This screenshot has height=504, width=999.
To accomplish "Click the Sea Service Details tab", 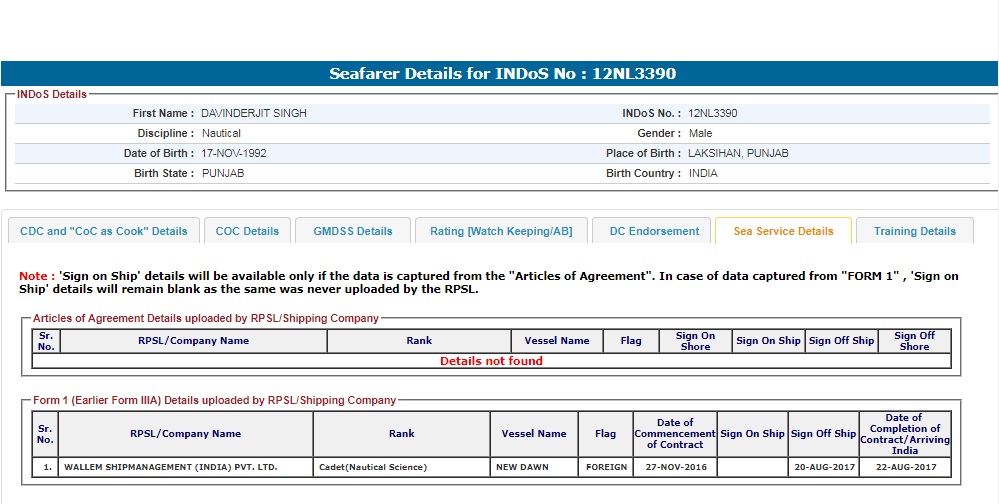I will (x=783, y=231).
